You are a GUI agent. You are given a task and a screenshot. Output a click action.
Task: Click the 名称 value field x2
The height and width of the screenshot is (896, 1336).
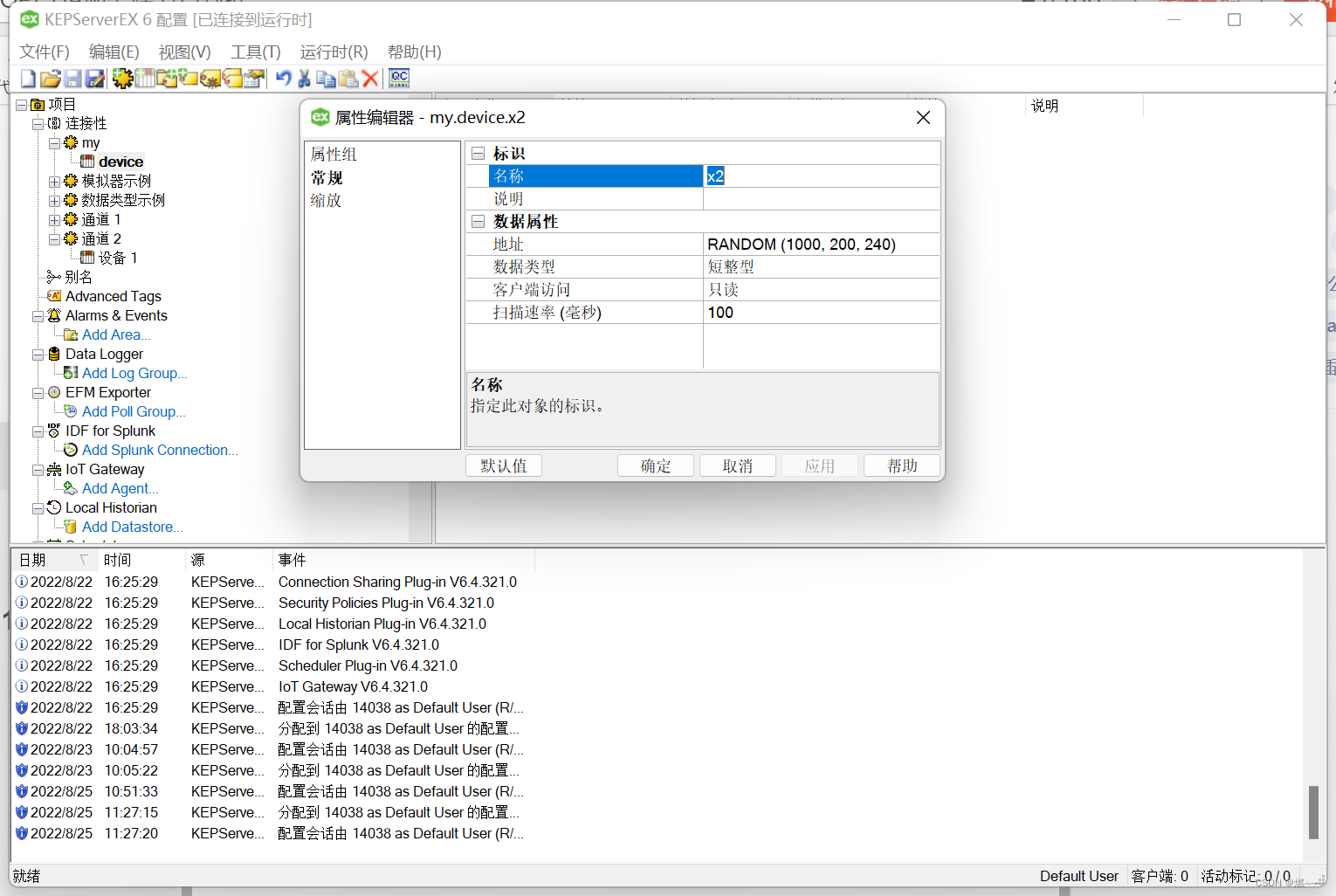coord(822,176)
